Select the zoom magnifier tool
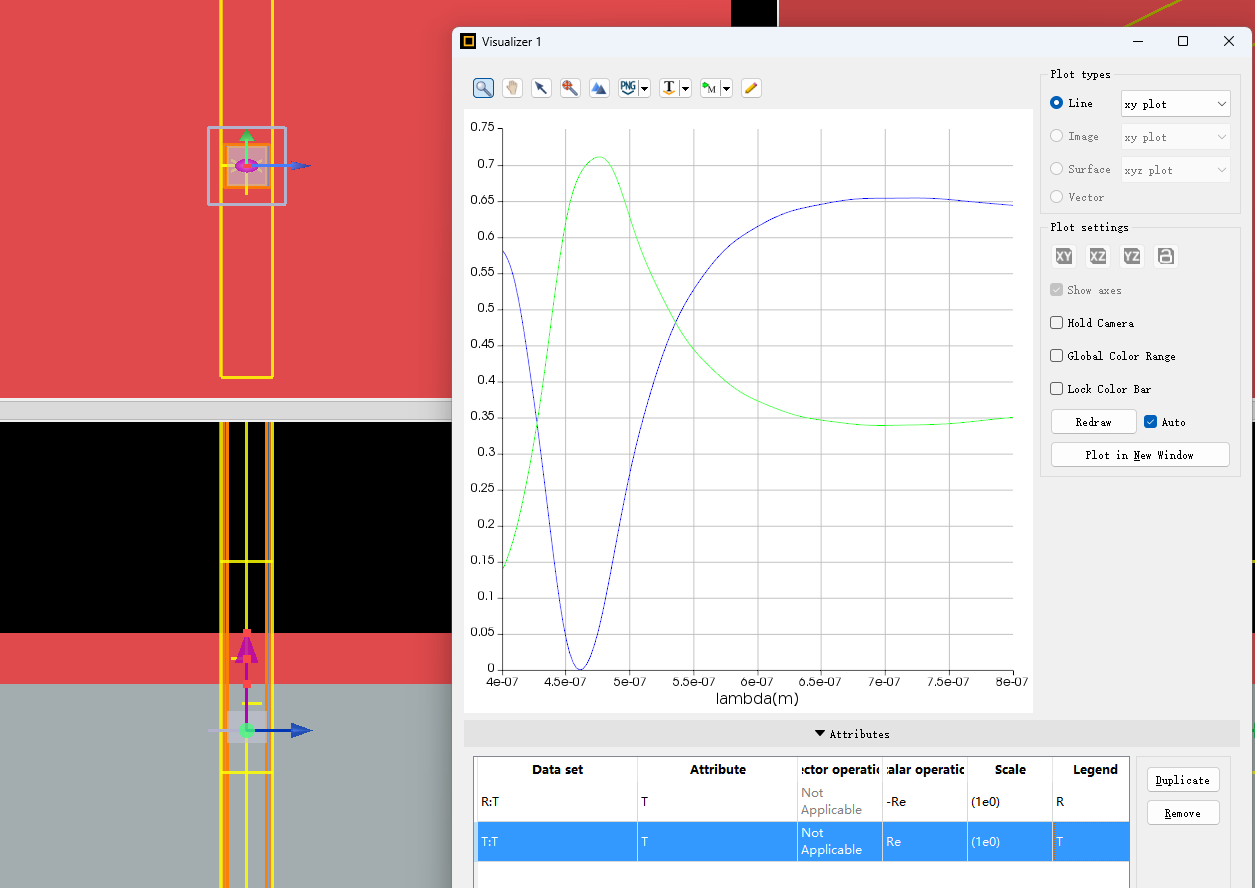Viewport: 1255px width, 888px height. (483, 88)
